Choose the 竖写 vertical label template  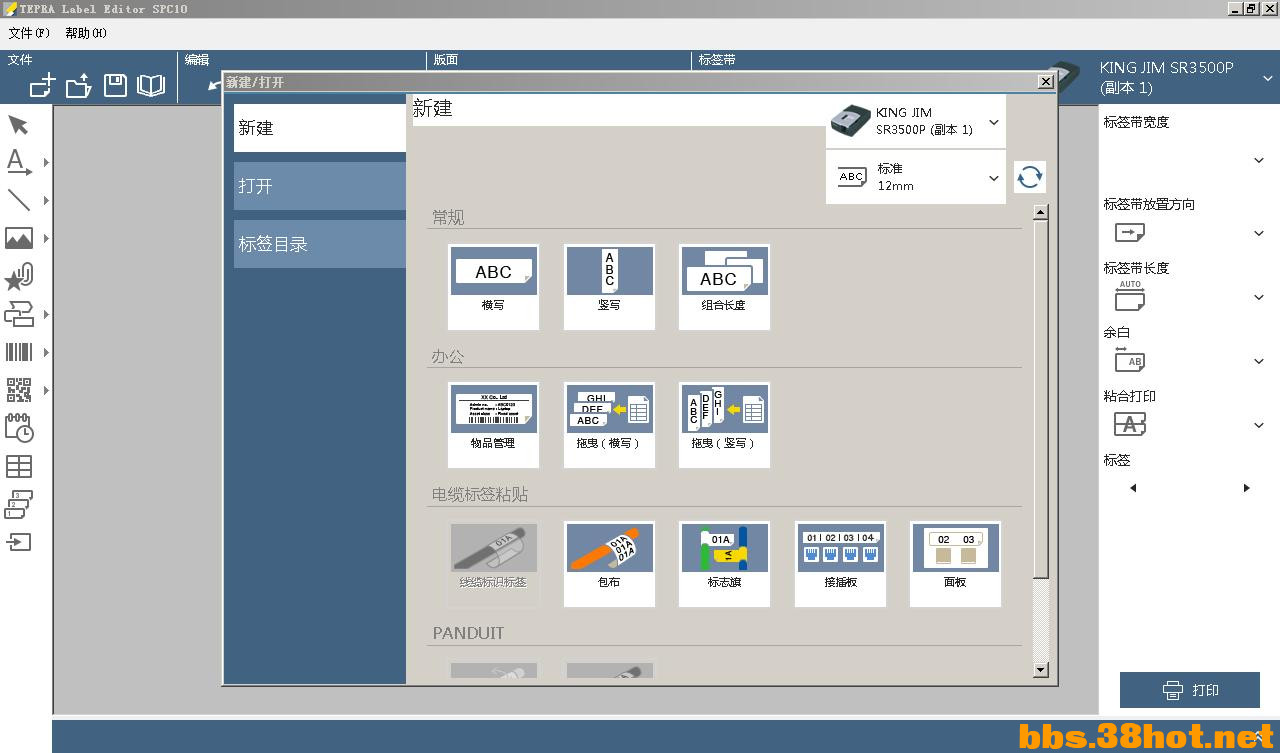(x=609, y=287)
